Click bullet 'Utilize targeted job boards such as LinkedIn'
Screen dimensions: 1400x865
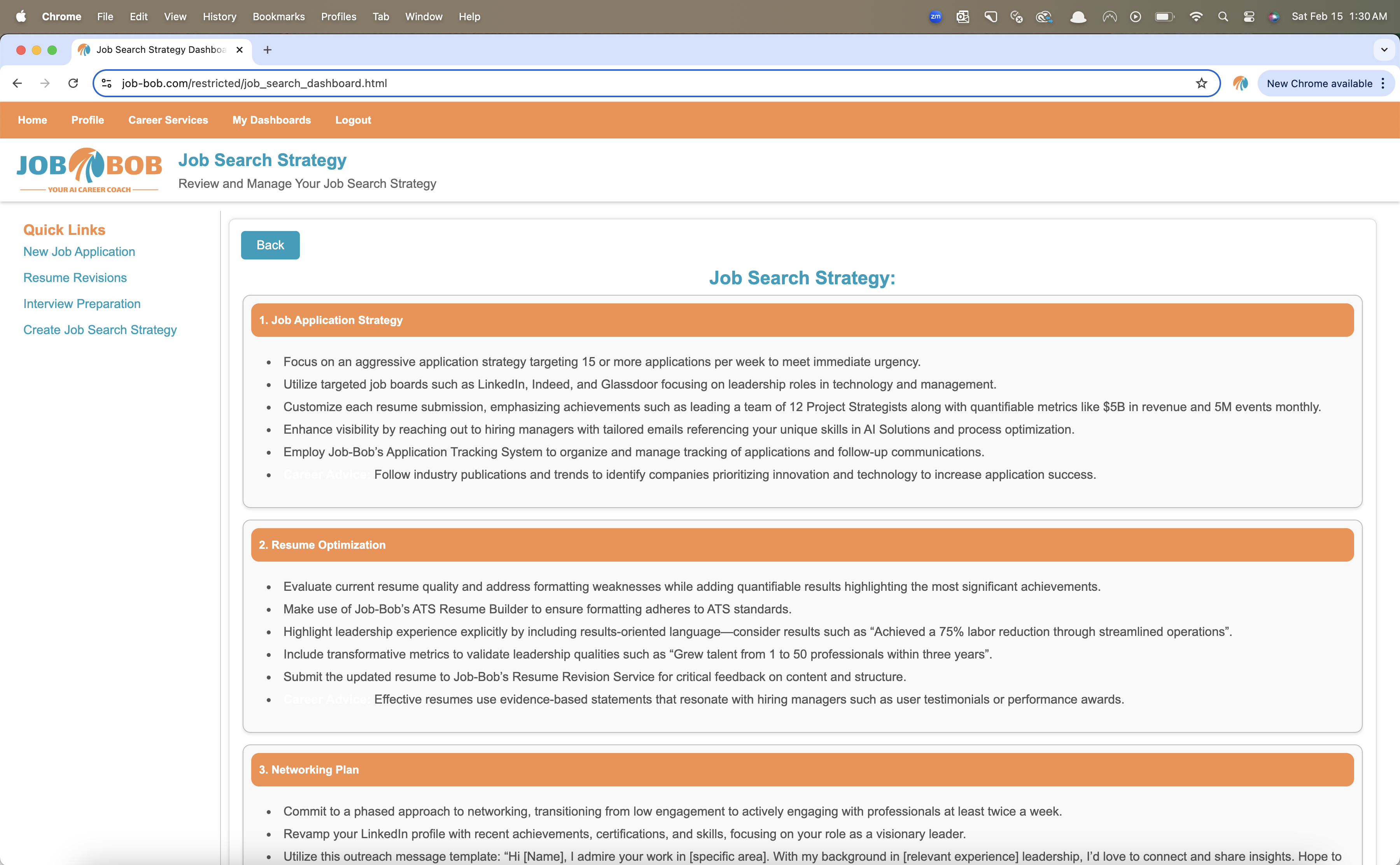click(x=639, y=384)
